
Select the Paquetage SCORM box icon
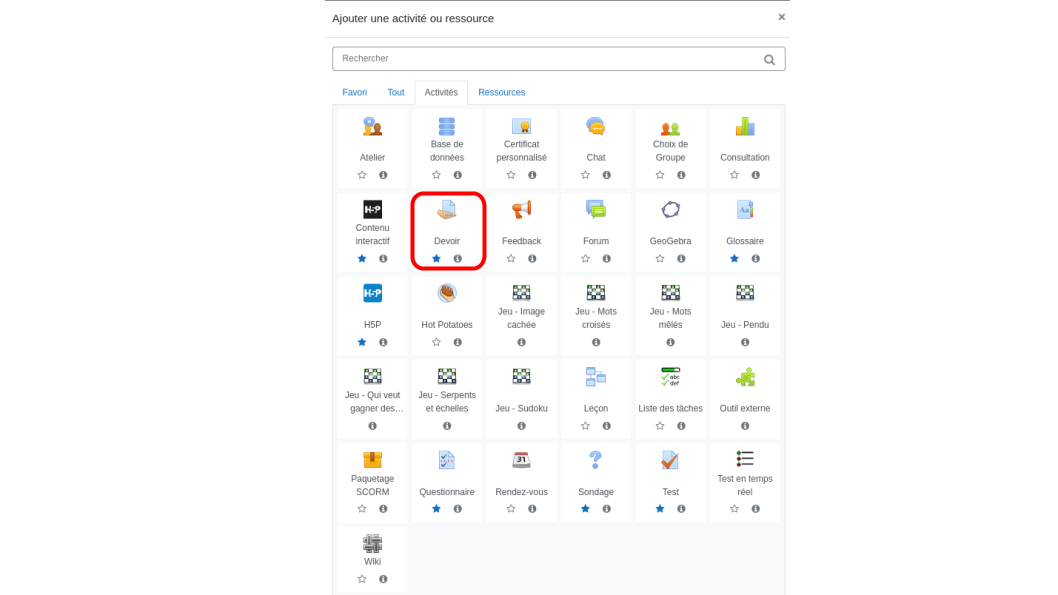(372, 460)
